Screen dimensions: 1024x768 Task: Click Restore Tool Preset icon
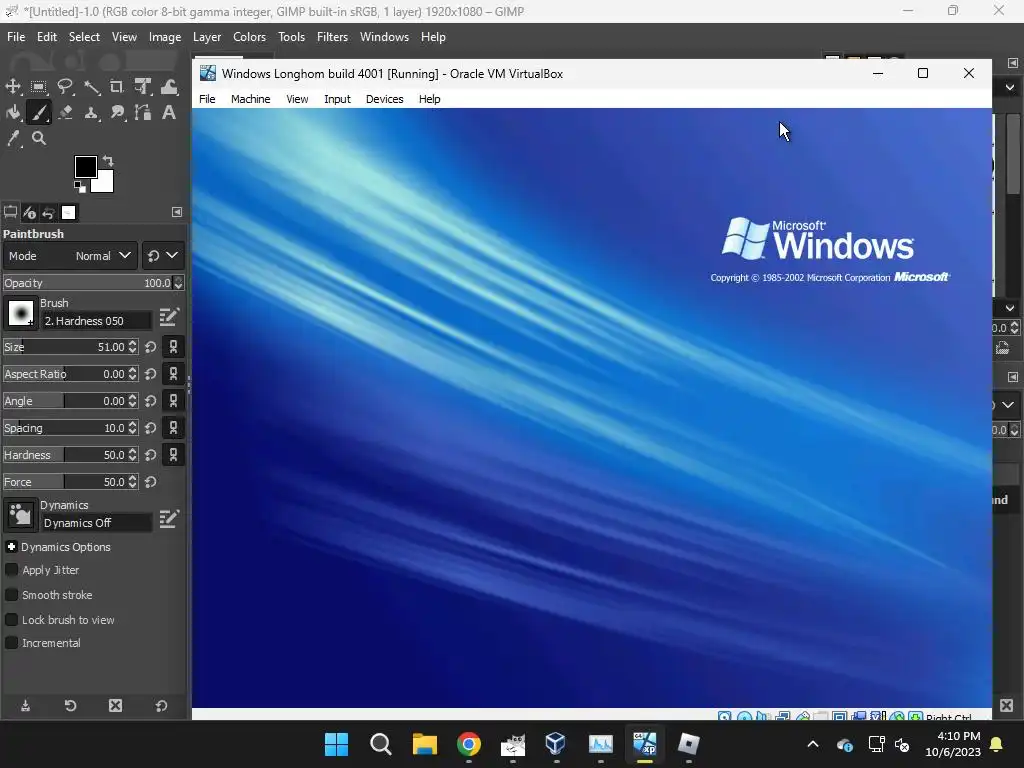click(x=71, y=706)
